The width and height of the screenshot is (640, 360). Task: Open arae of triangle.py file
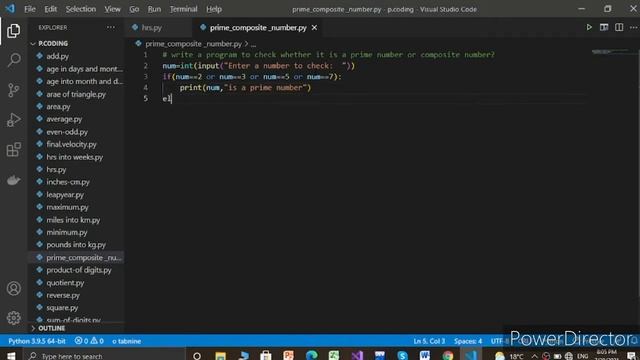tap(76, 94)
